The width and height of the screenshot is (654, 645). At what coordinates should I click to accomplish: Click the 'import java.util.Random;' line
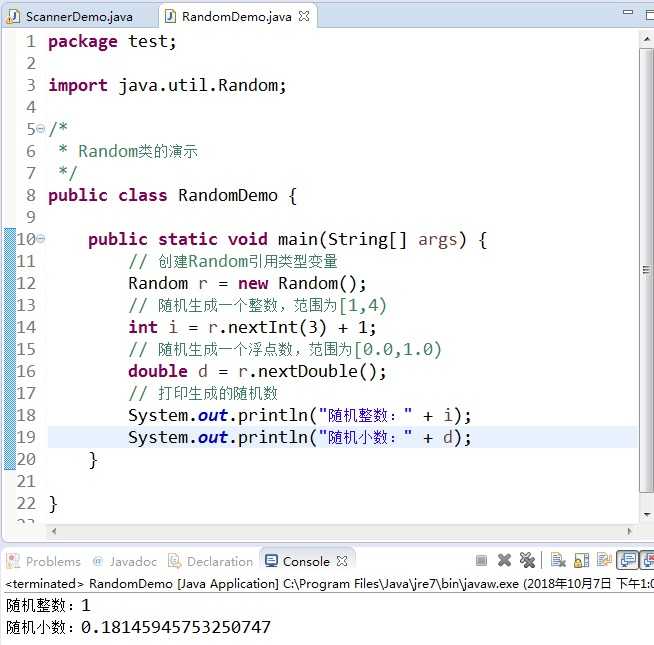(167, 86)
